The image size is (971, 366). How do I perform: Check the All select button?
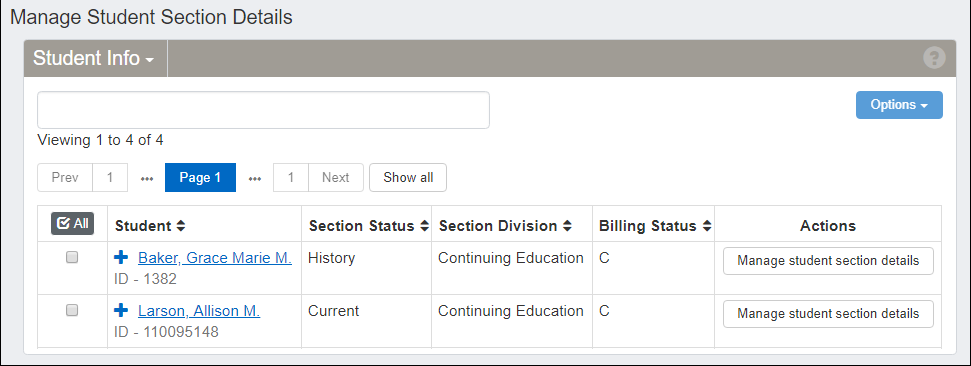72,224
